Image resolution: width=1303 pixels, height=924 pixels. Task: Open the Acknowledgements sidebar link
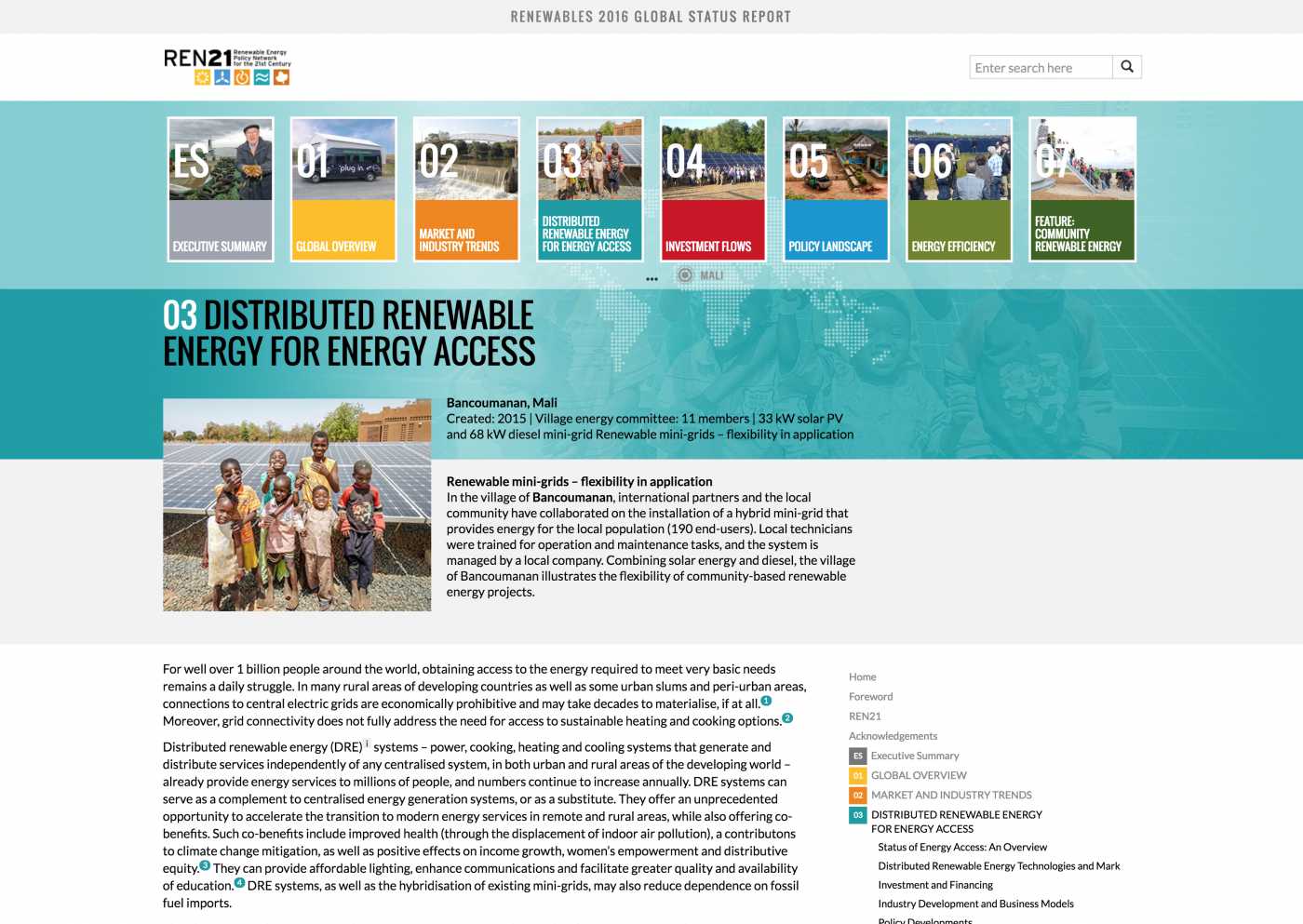point(893,736)
